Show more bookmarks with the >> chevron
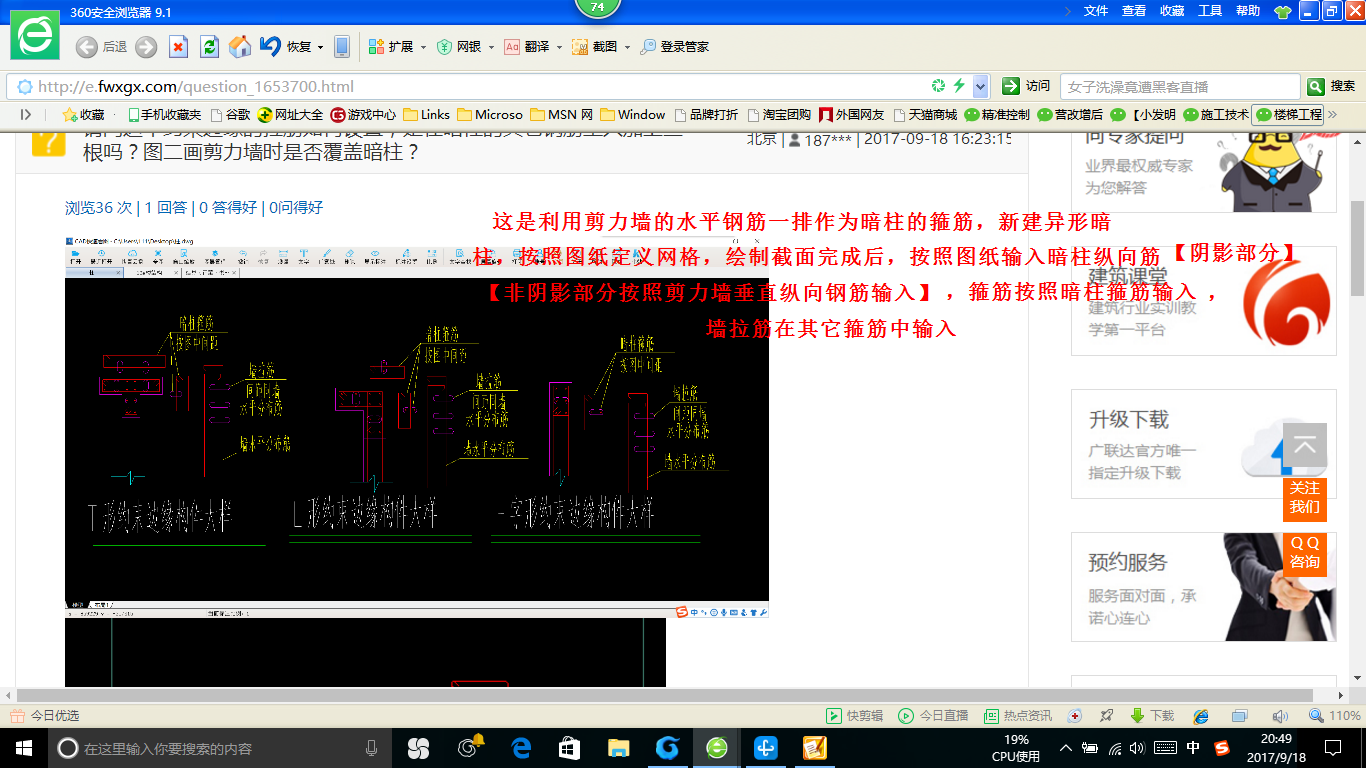1366x768 pixels. (x=1333, y=114)
